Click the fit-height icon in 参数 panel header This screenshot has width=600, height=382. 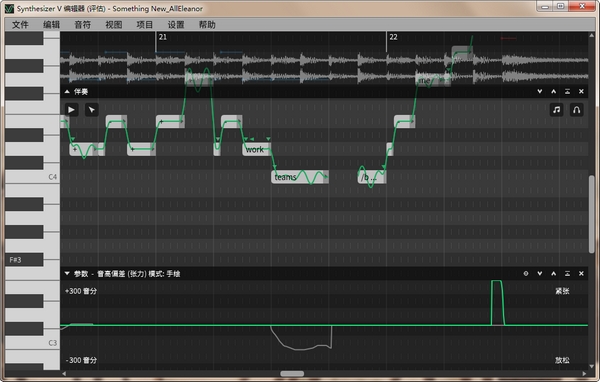point(567,274)
